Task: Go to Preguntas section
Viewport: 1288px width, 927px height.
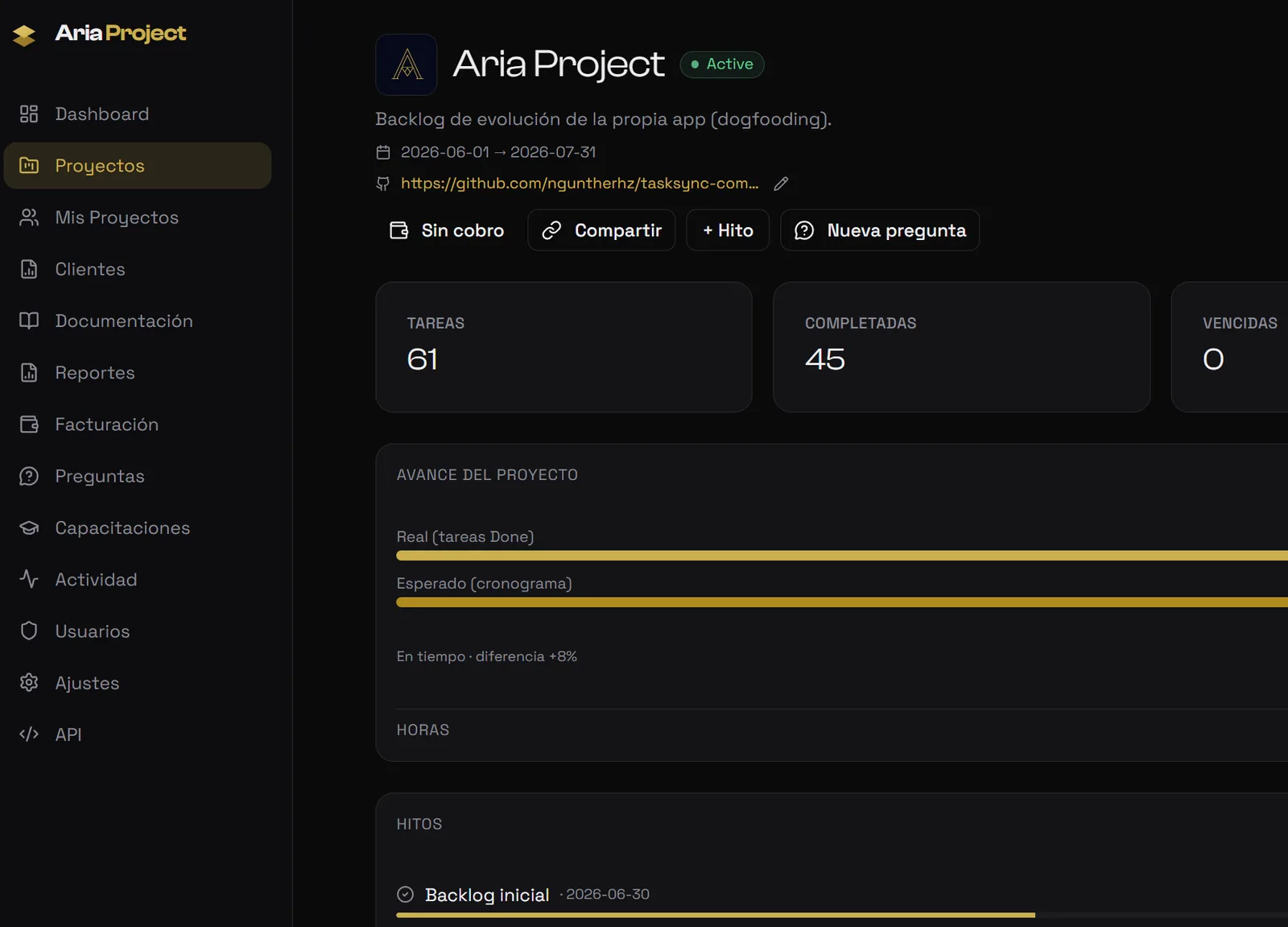Action: click(138, 476)
